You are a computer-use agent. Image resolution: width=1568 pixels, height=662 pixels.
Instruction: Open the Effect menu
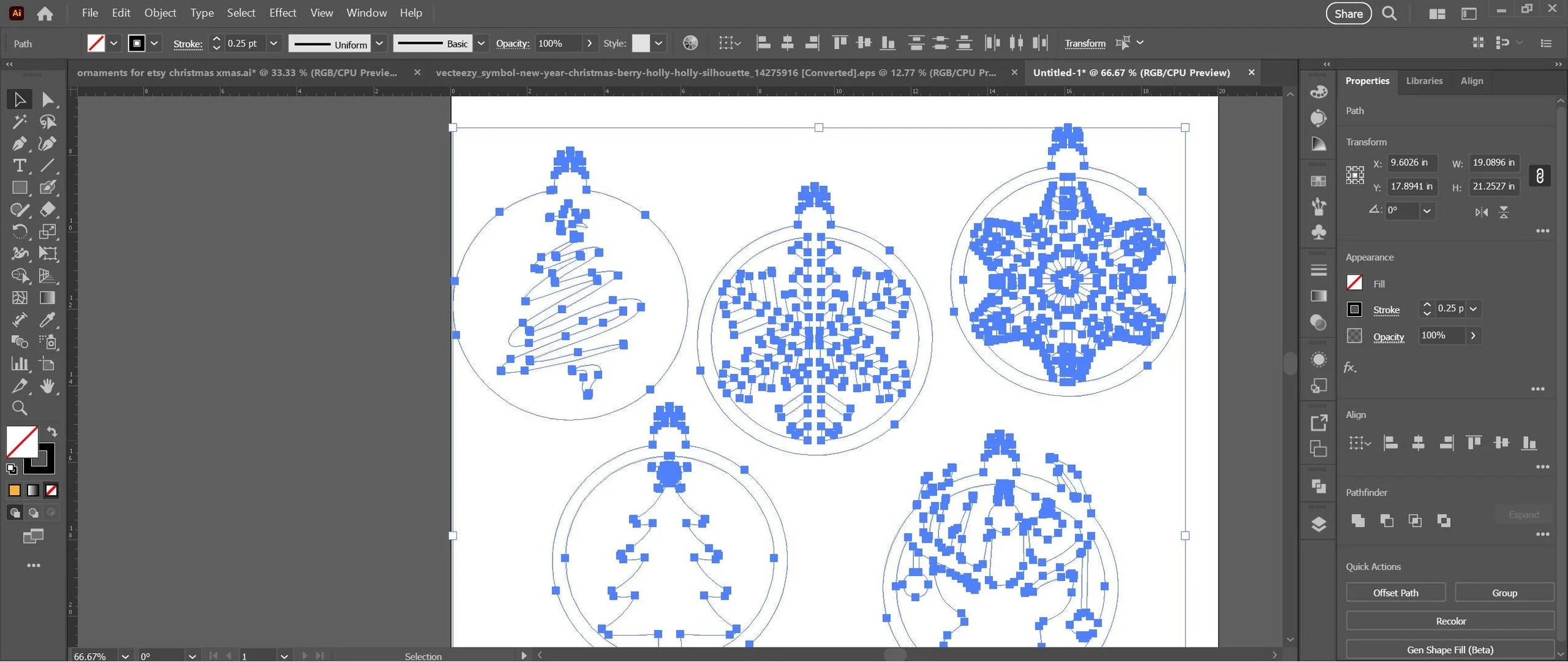[x=282, y=13]
